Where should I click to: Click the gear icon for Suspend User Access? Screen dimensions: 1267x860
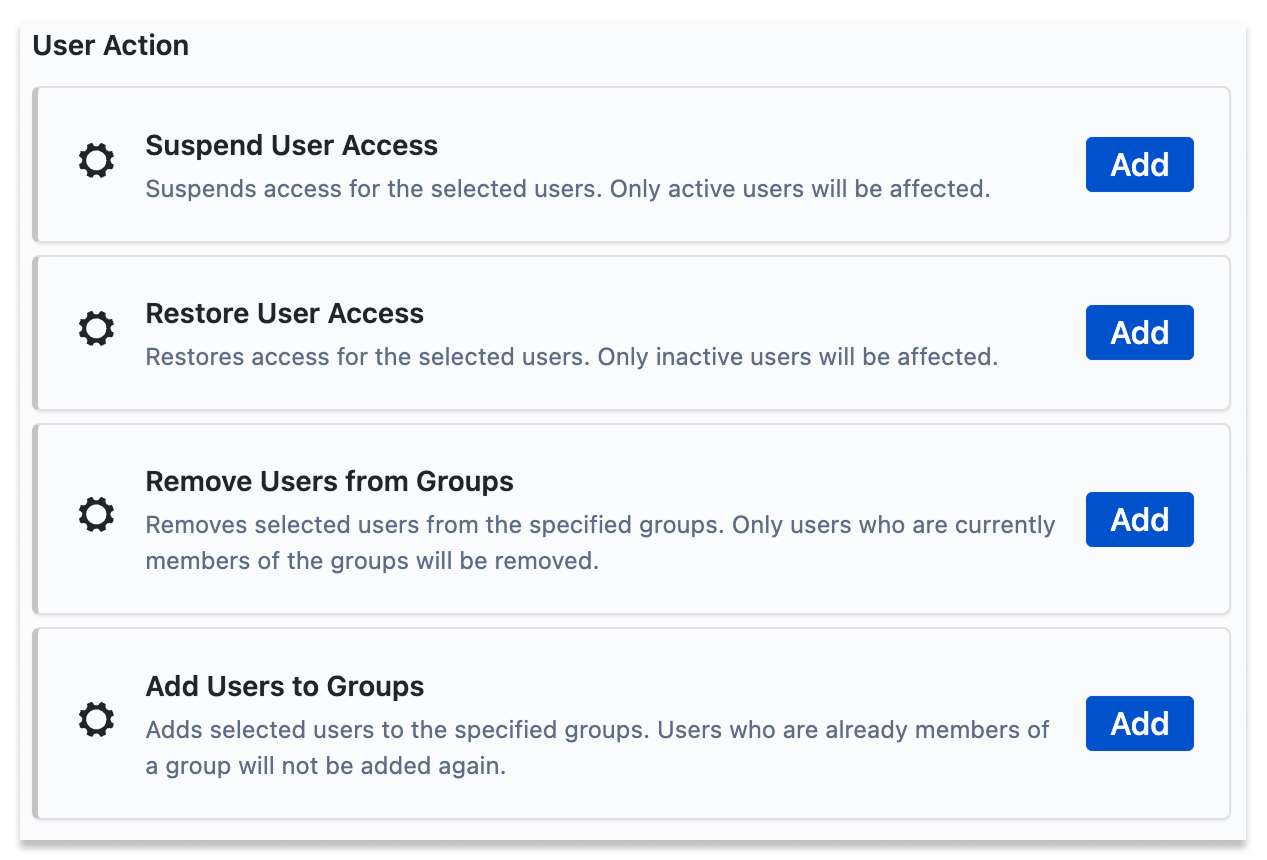96,161
